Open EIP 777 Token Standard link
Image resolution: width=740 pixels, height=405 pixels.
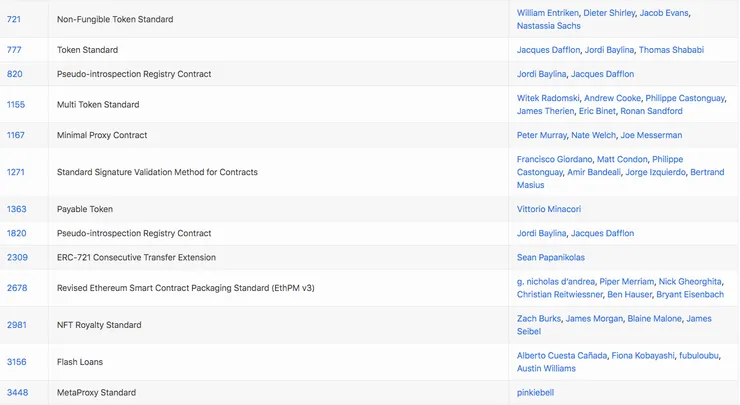[x=14, y=50]
